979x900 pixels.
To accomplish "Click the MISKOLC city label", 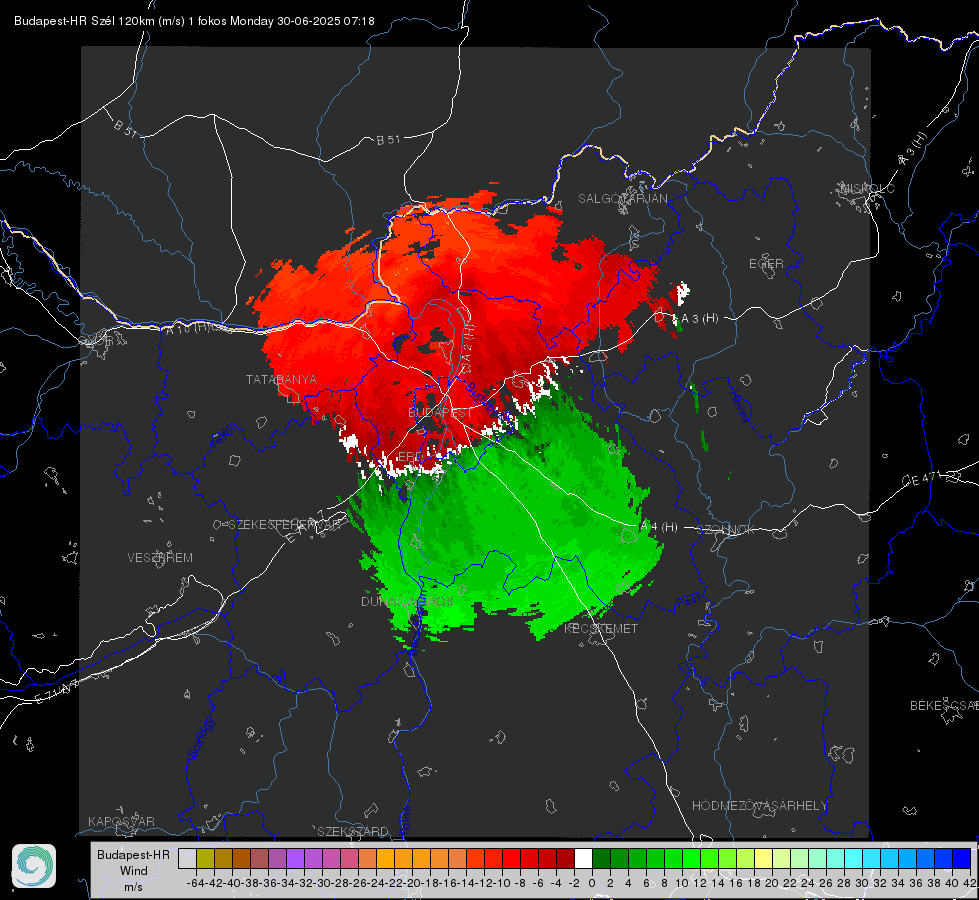I will pyautogui.click(x=868, y=188).
